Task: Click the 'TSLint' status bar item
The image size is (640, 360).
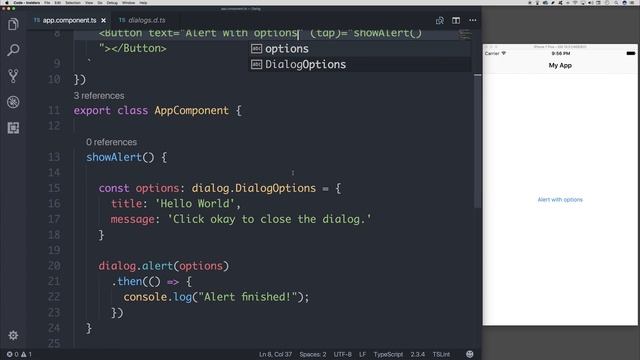Action: [441, 354]
